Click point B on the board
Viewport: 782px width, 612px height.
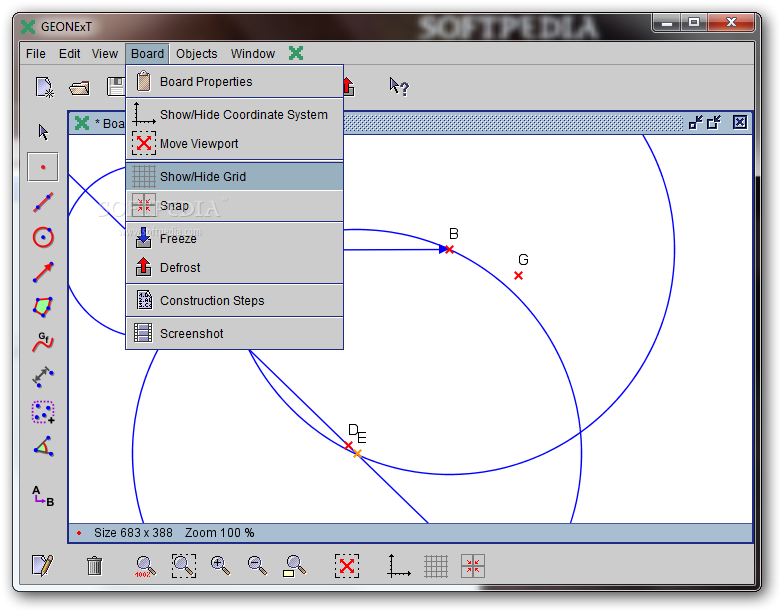449,249
